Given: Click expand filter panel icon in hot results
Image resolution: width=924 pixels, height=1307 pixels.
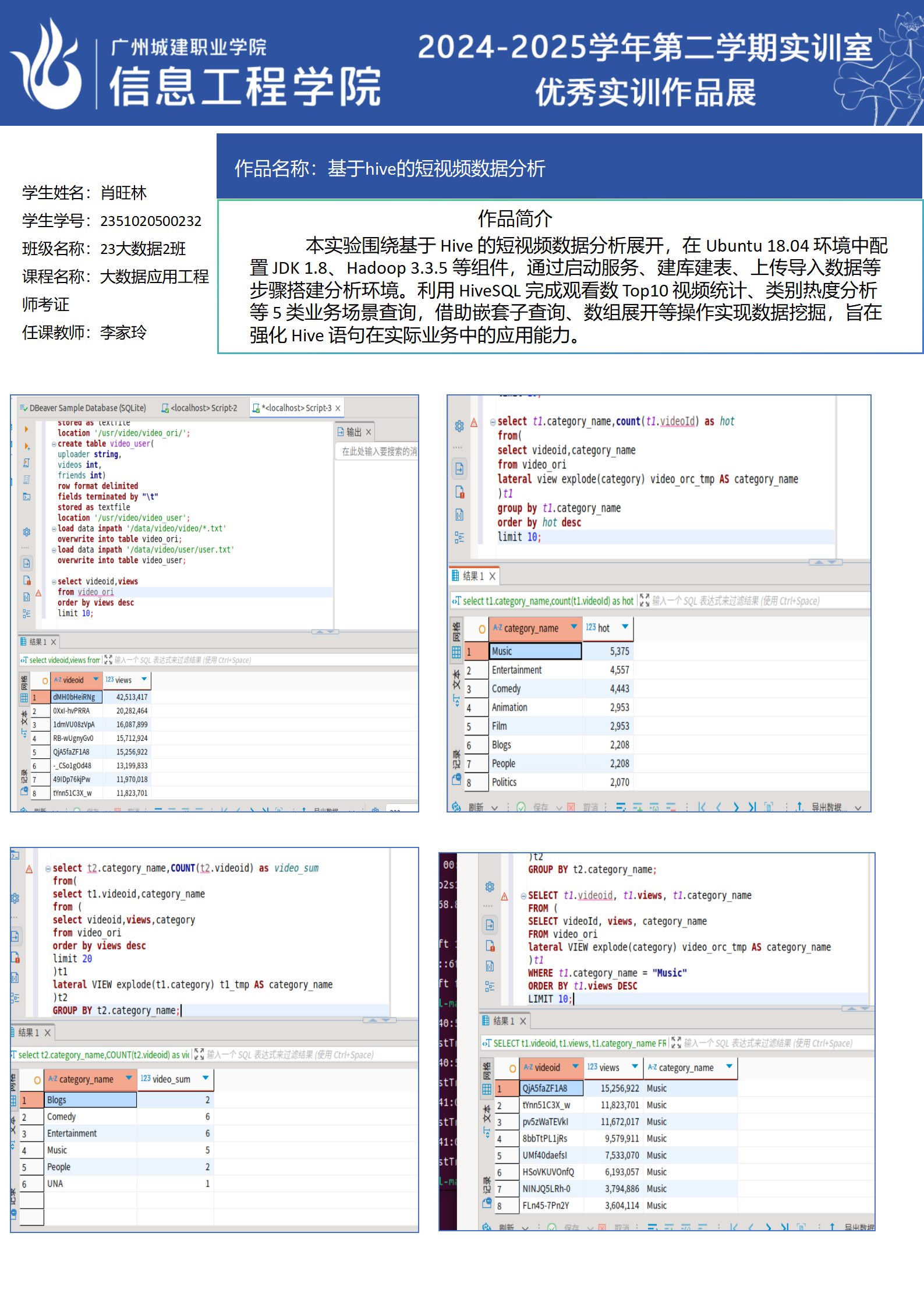Looking at the screenshot, I should point(644,600).
